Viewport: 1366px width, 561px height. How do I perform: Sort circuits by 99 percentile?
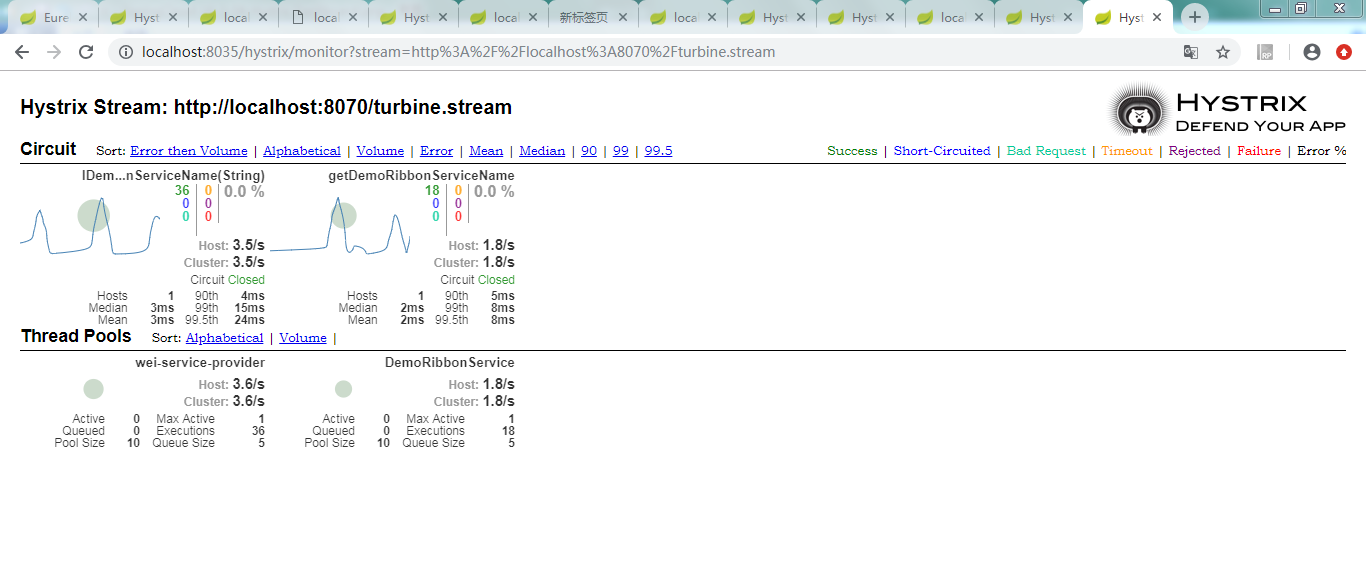[621, 151]
